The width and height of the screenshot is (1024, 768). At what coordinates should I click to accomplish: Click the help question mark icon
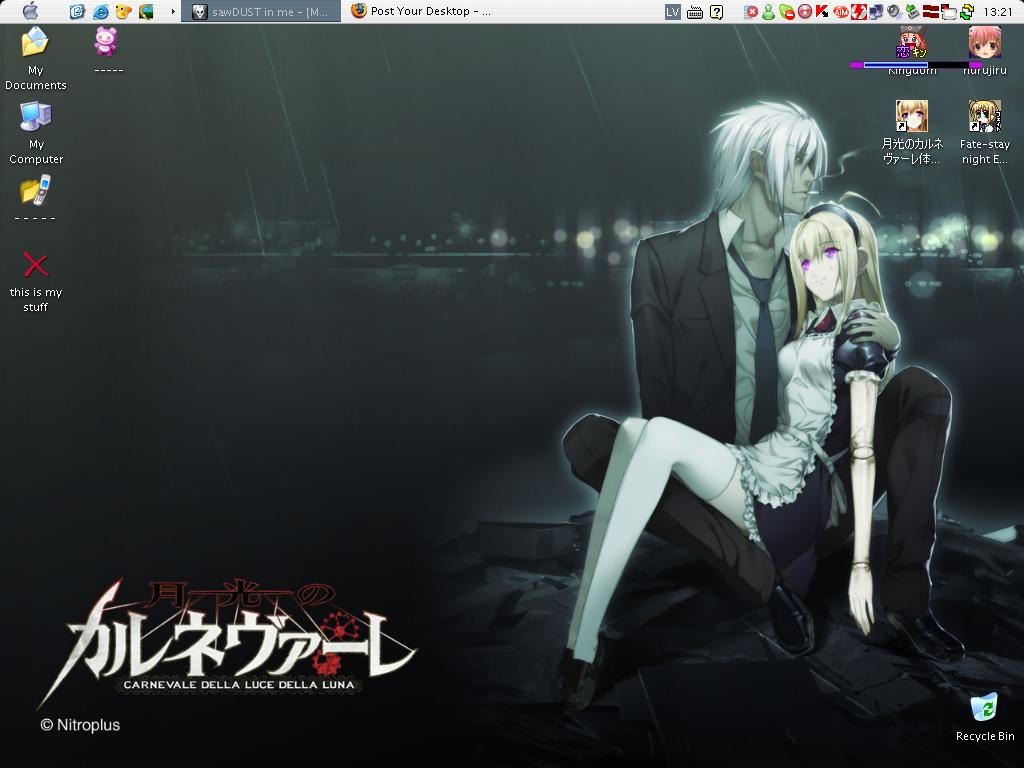(x=716, y=12)
